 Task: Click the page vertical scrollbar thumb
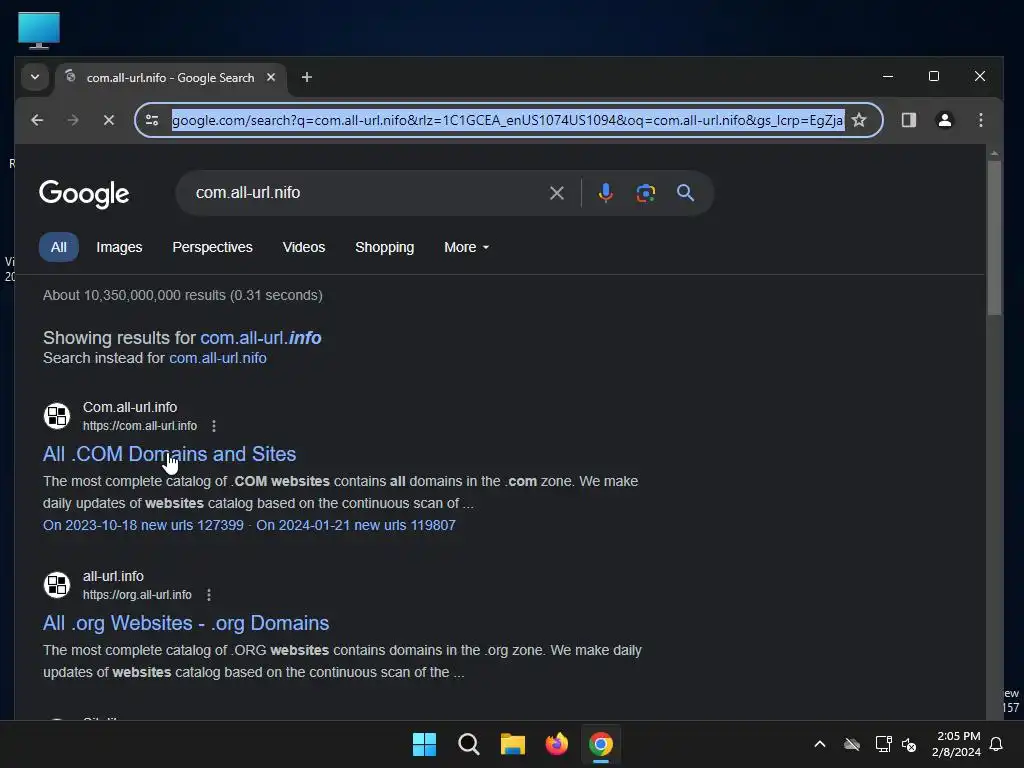994,238
